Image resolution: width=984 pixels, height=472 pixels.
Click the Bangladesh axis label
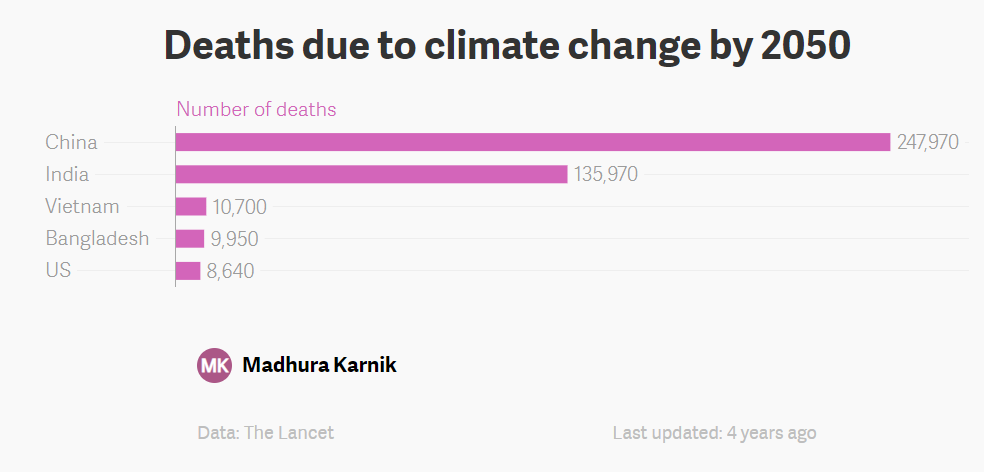coord(97,238)
